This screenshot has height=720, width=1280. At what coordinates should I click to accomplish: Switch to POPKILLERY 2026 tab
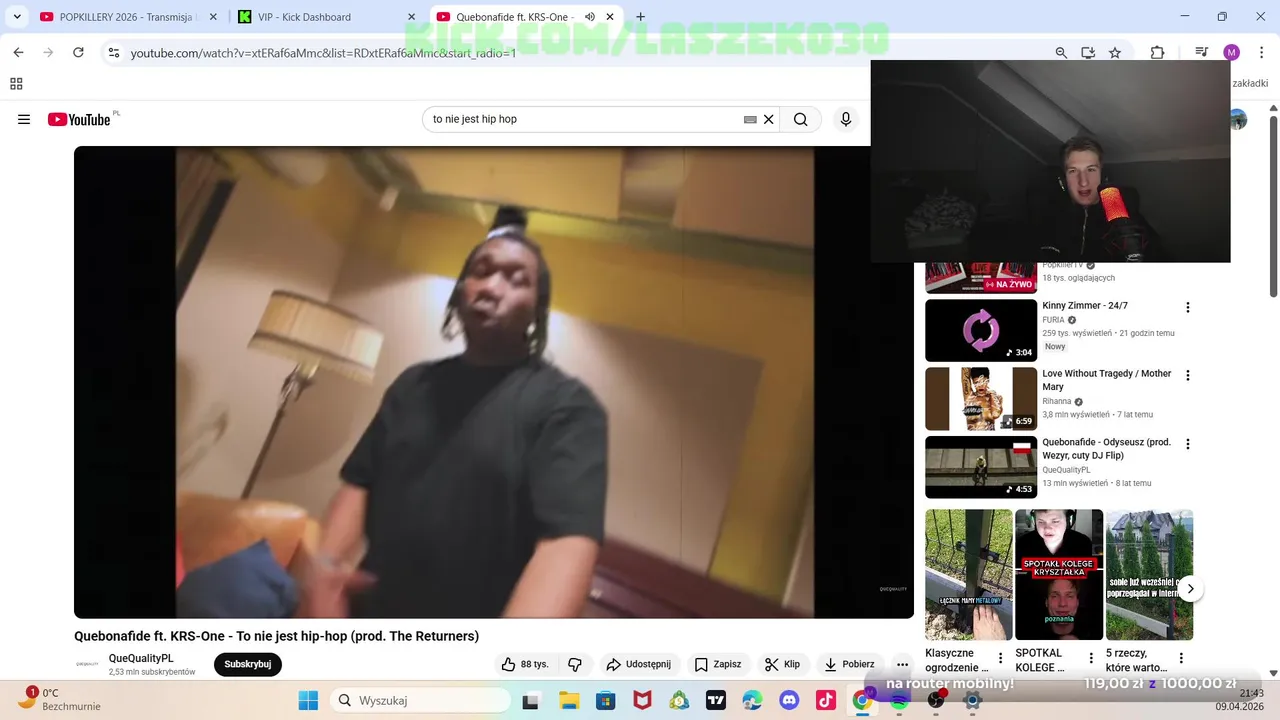117,17
